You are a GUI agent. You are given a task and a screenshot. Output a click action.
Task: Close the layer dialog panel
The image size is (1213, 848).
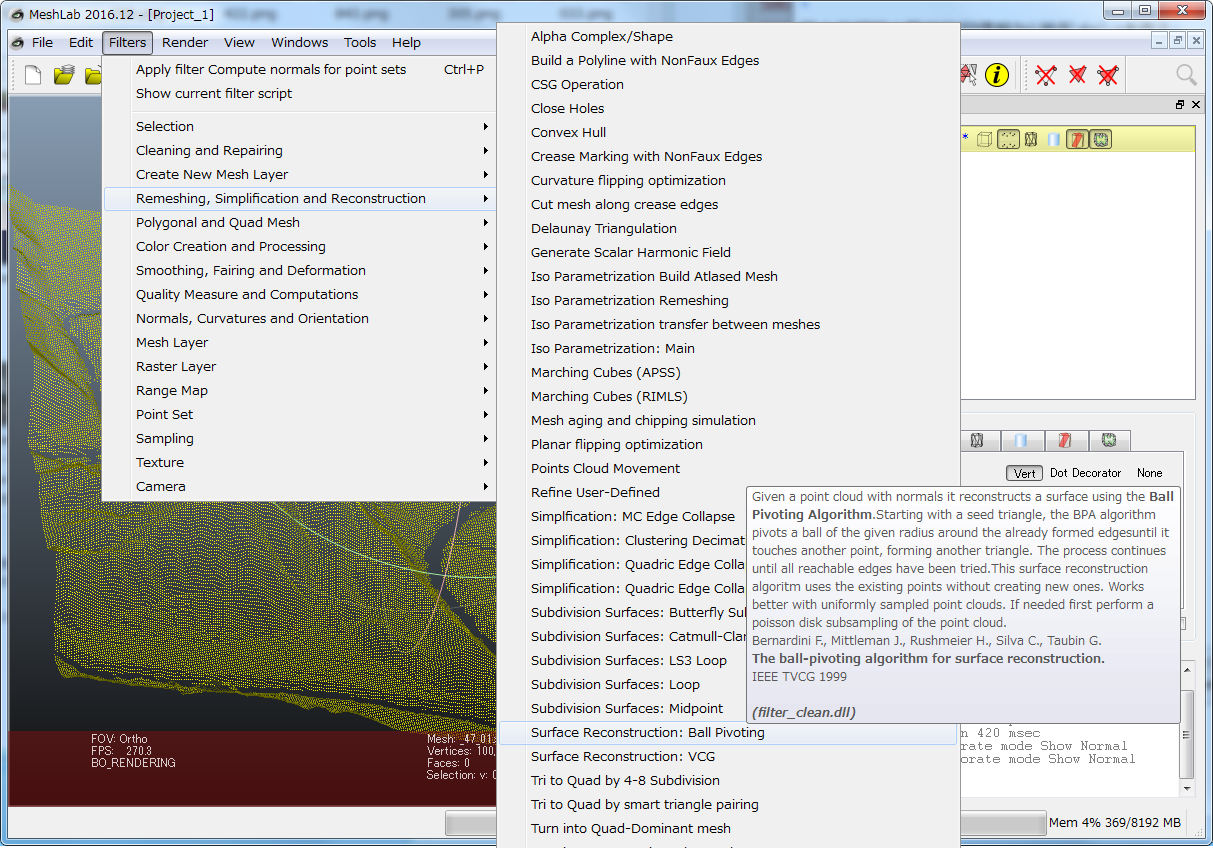pos(1194,105)
